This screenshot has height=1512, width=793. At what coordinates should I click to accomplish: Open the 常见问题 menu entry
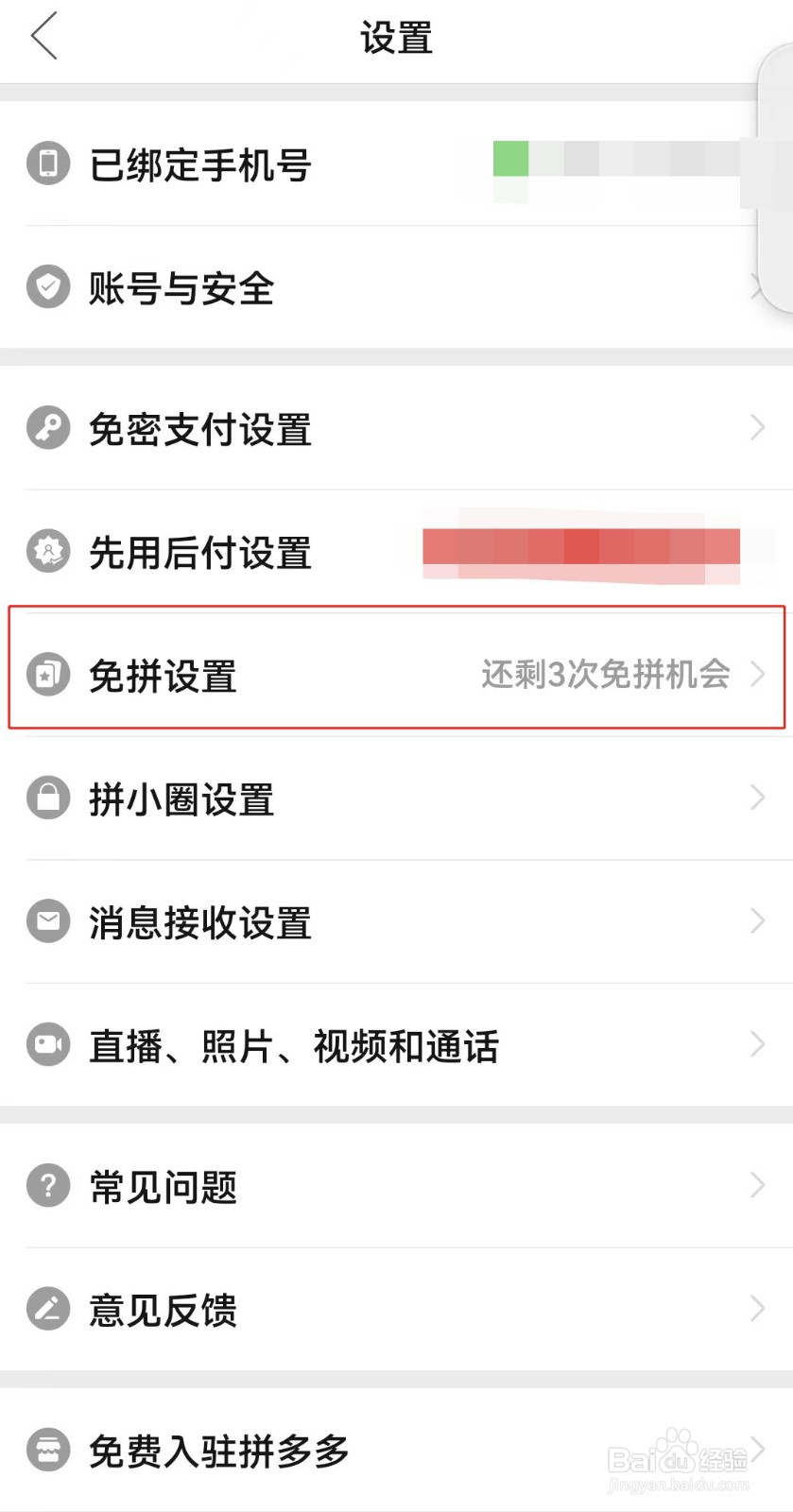[x=396, y=1186]
